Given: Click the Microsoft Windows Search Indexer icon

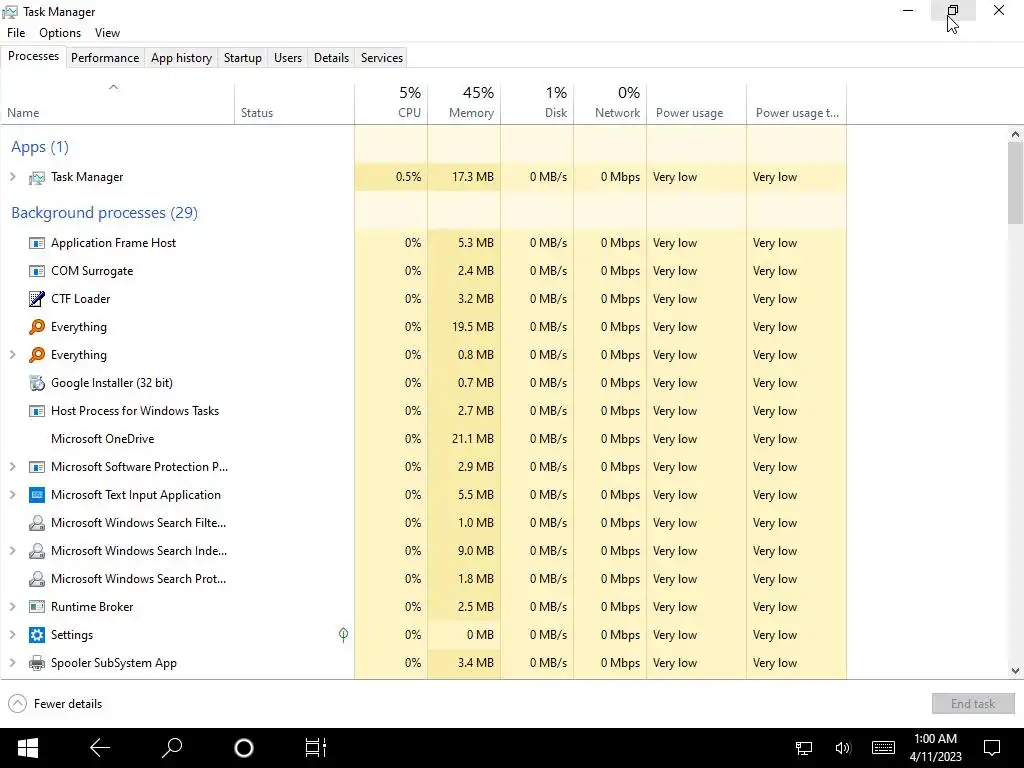Looking at the screenshot, I should [37, 551].
